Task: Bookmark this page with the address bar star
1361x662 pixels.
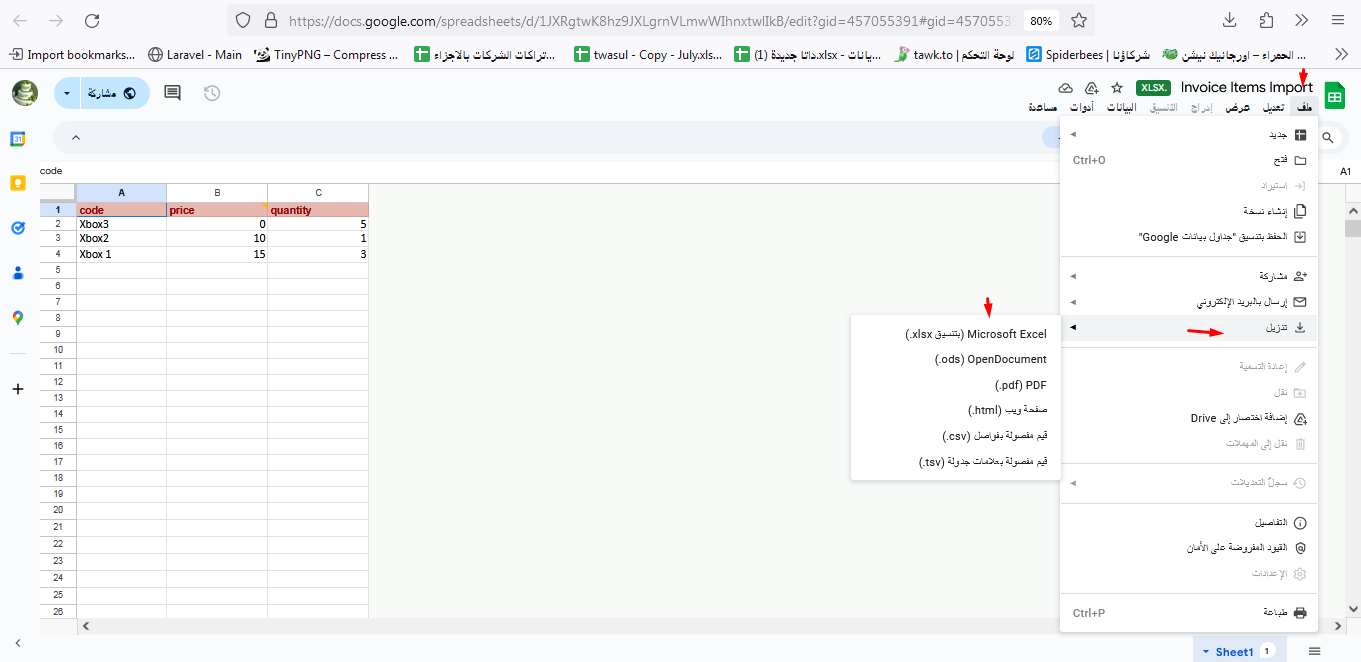Action: (x=1078, y=20)
